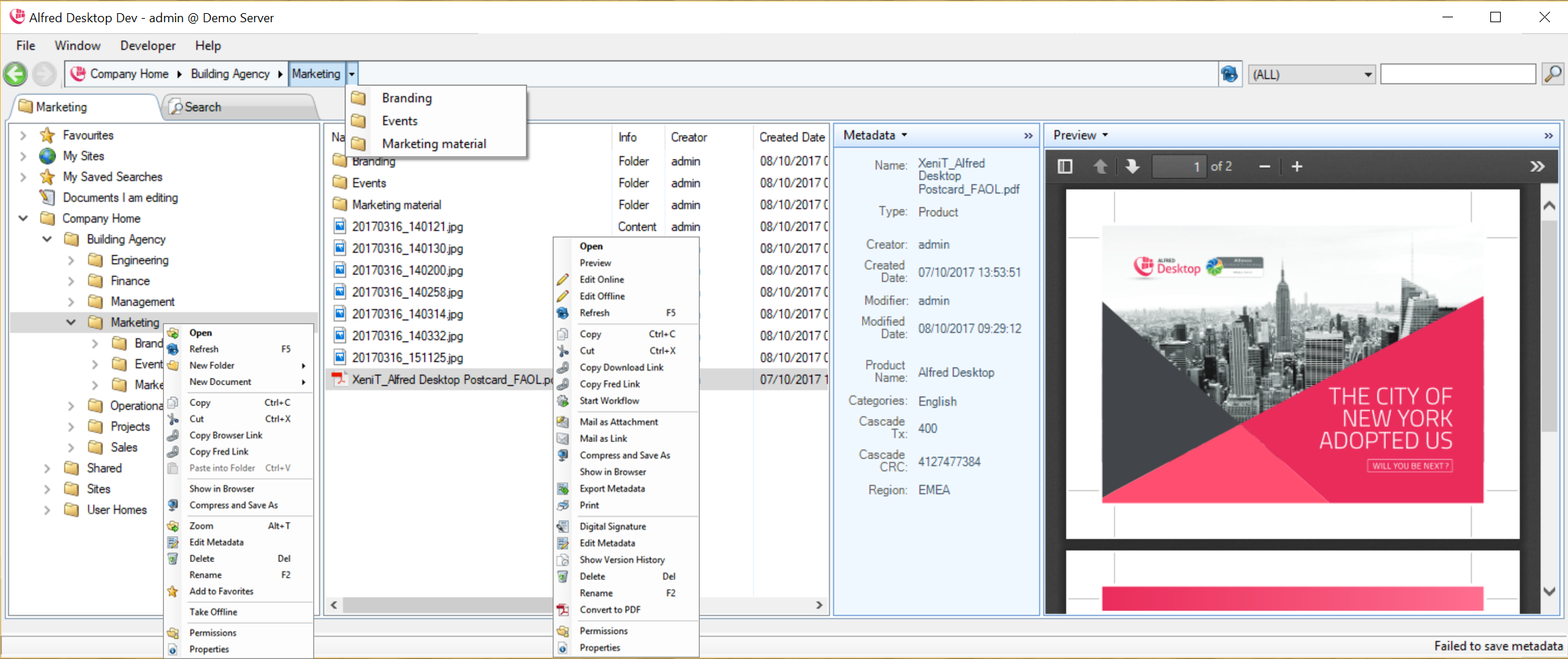Open the Developer menu
Viewport: 1568px width, 659px height.
point(148,46)
